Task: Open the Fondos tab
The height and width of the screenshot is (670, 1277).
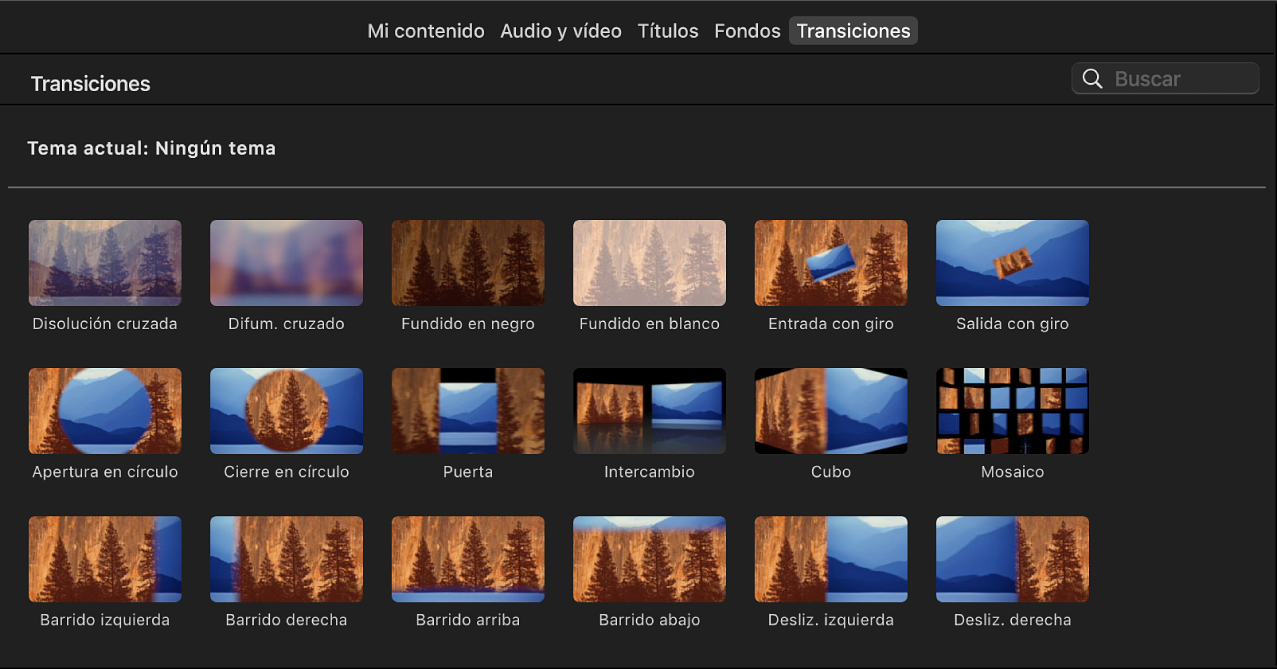Action: pyautogui.click(x=746, y=30)
